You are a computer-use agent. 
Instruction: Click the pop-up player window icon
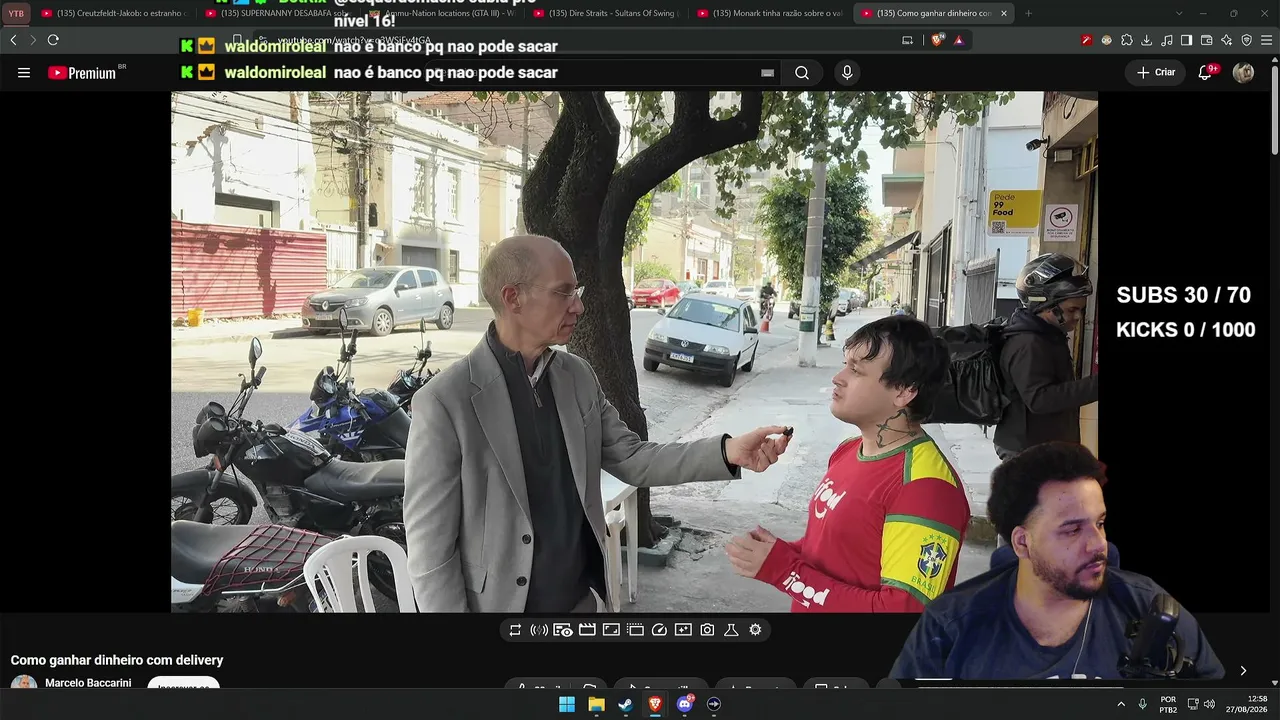pyautogui.click(x=635, y=630)
